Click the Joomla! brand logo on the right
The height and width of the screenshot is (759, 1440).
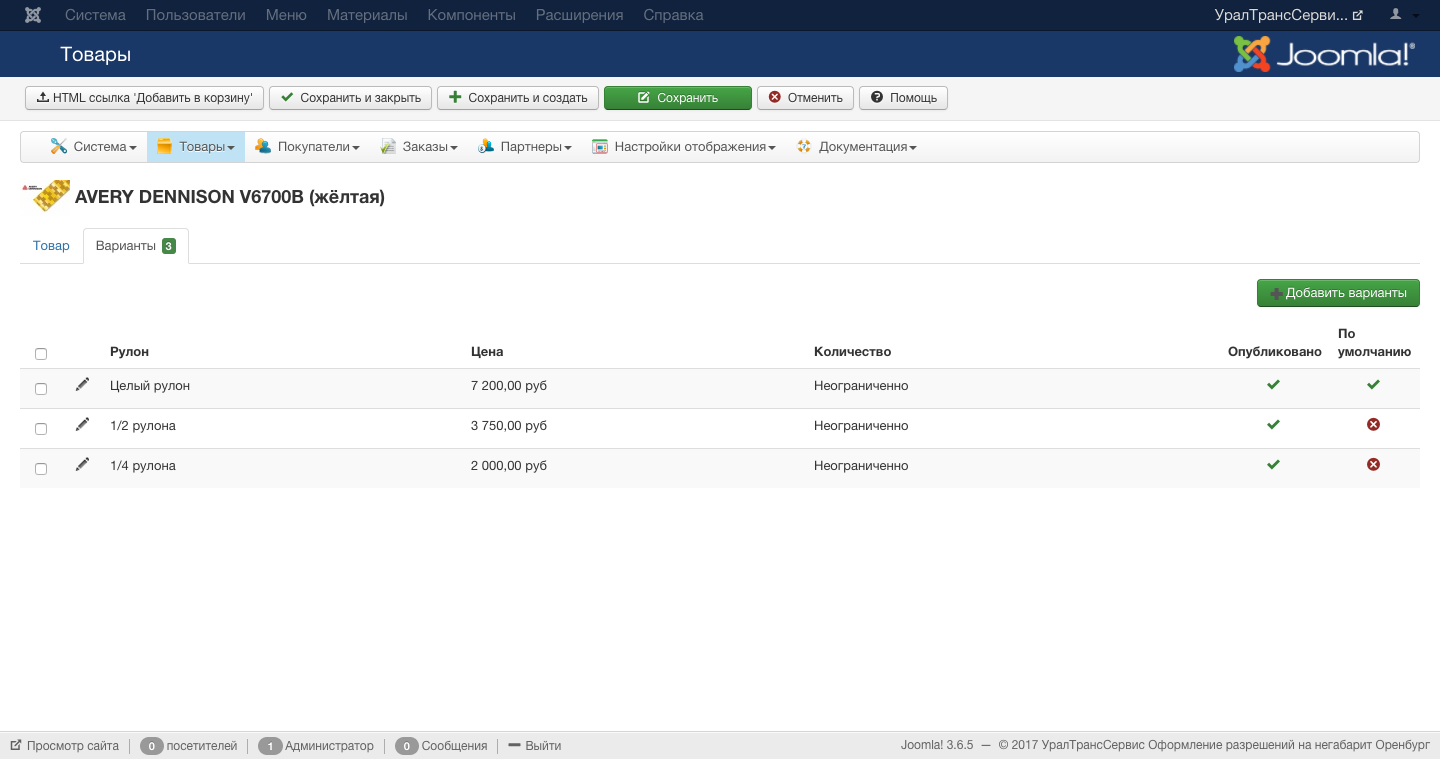1324,54
